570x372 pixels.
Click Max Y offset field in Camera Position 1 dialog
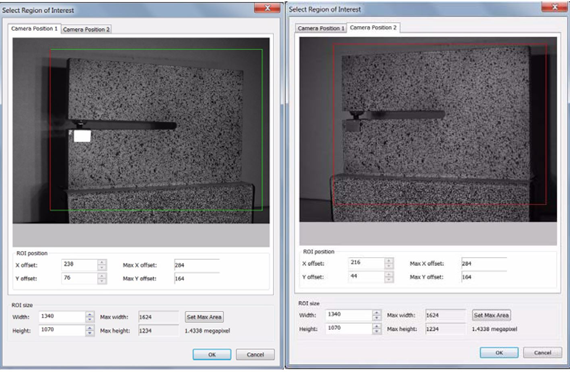[197, 279]
